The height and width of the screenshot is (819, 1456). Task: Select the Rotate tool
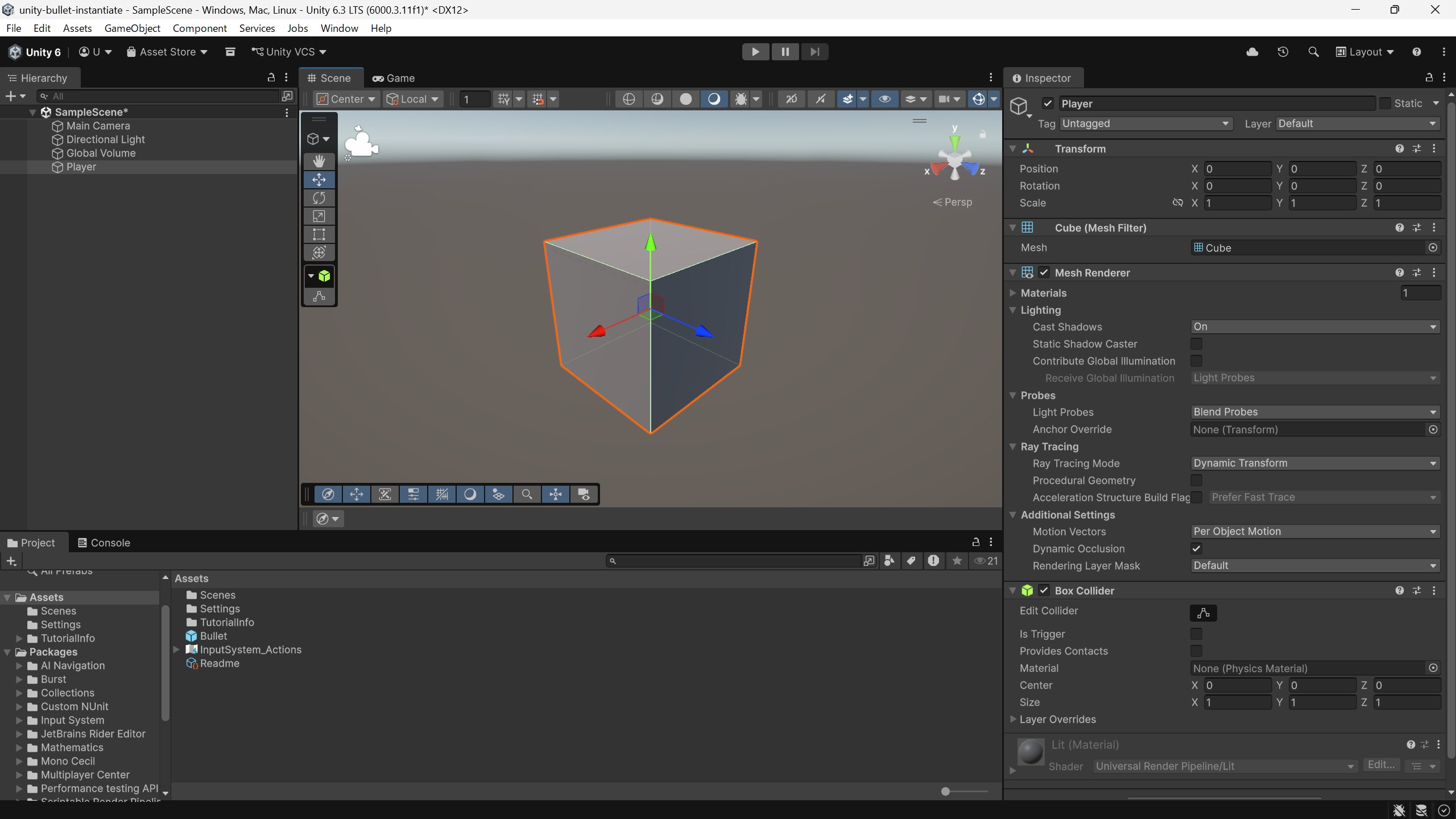click(319, 198)
